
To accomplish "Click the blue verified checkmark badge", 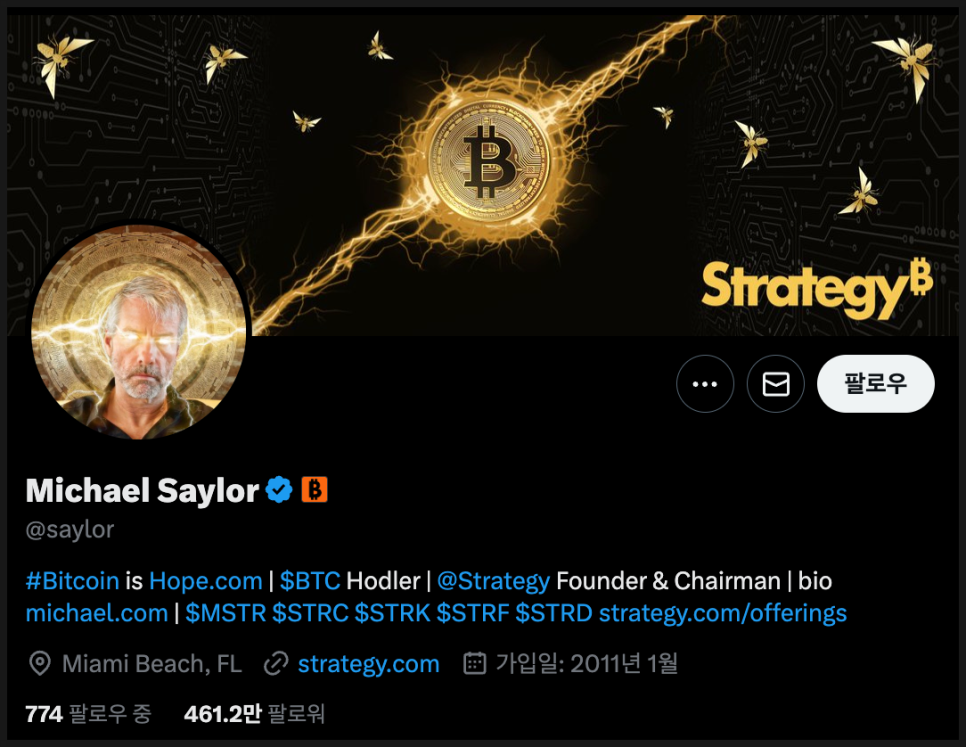I will click(x=279, y=490).
